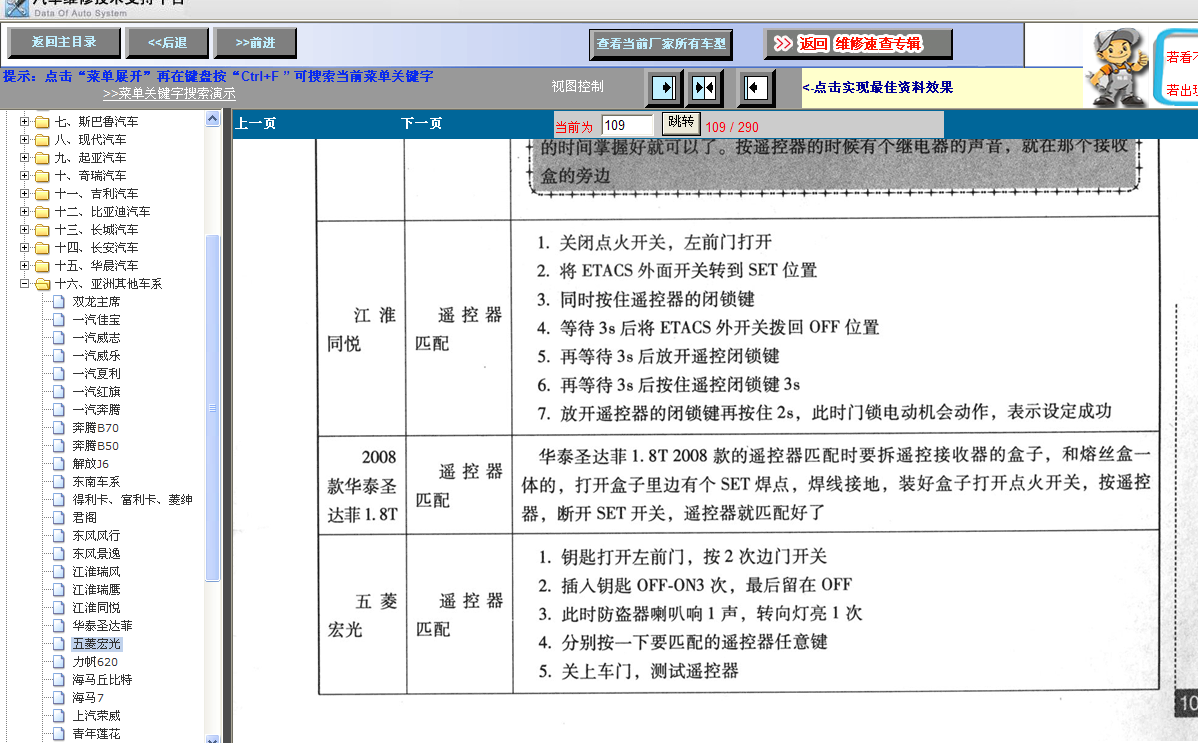Click document icon beside 海马7

point(59,697)
